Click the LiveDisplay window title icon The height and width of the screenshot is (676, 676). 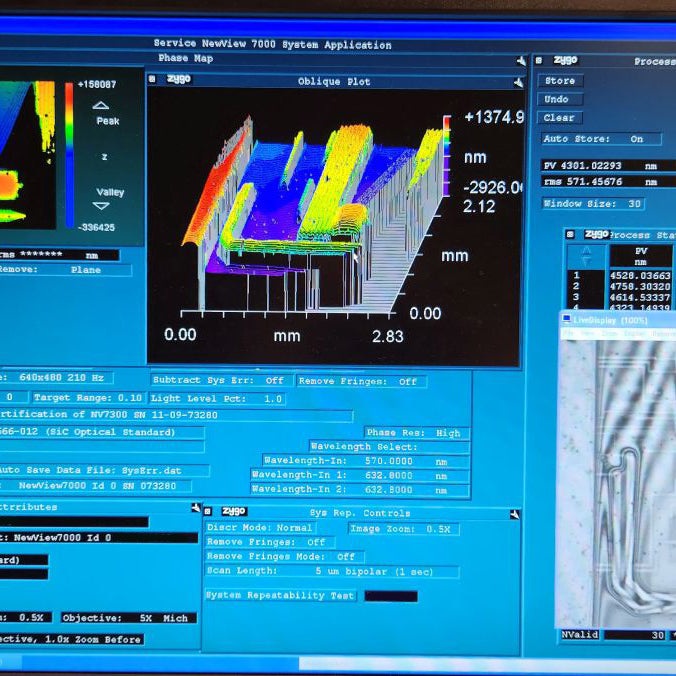coord(566,319)
